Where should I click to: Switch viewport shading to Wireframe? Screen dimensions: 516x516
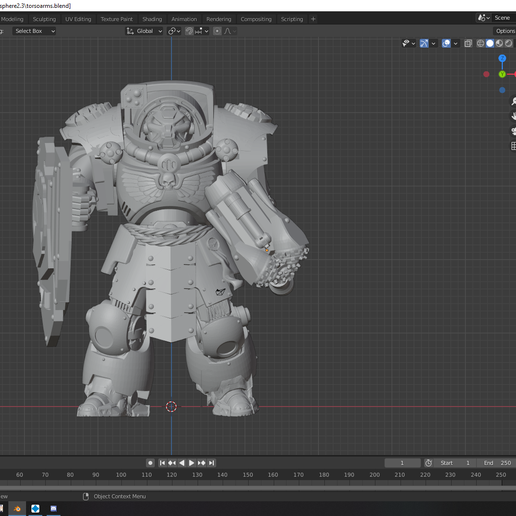pos(480,43)
